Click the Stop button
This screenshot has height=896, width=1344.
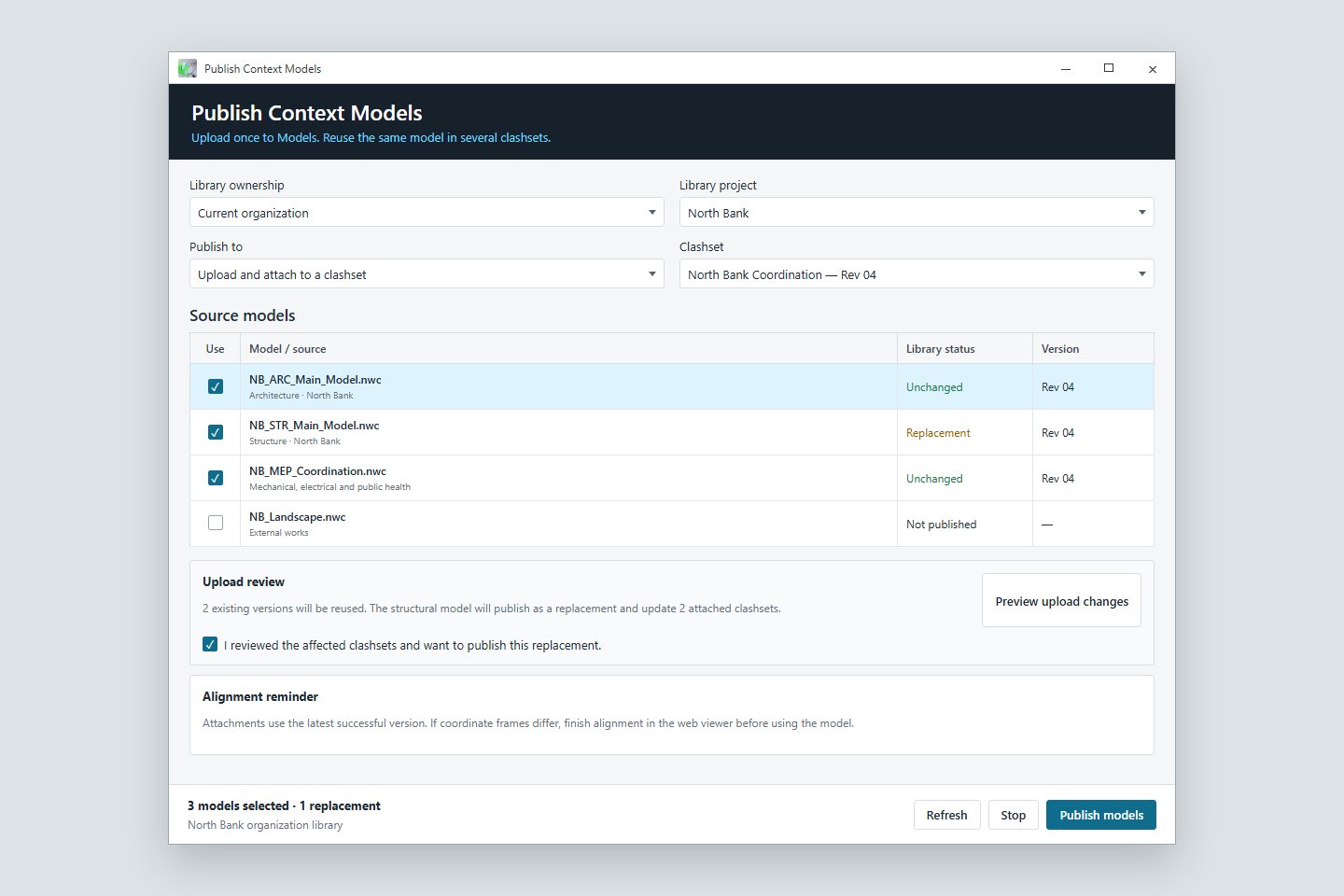[1013, 815]
